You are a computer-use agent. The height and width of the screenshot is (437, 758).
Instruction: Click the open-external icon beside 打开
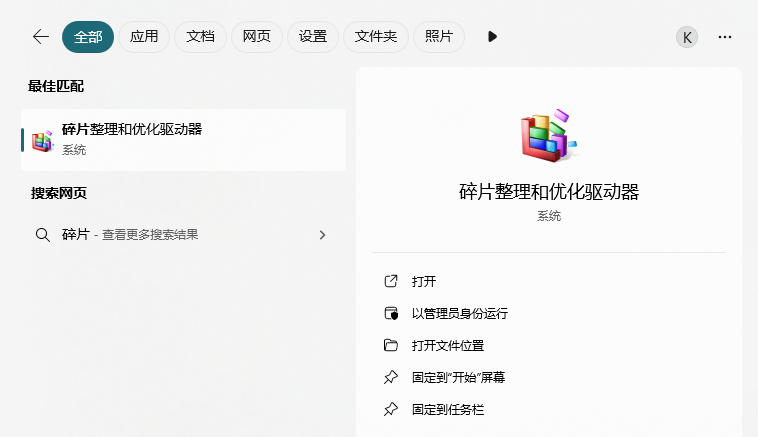click(391, 281)
